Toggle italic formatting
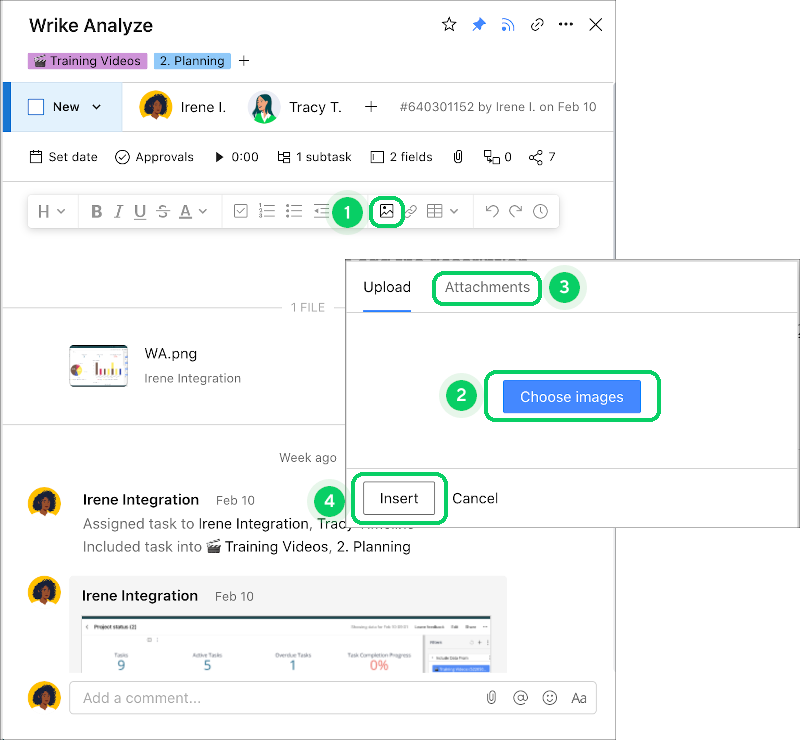Viewport: 800px width, 740px height. tap(118, 211)
